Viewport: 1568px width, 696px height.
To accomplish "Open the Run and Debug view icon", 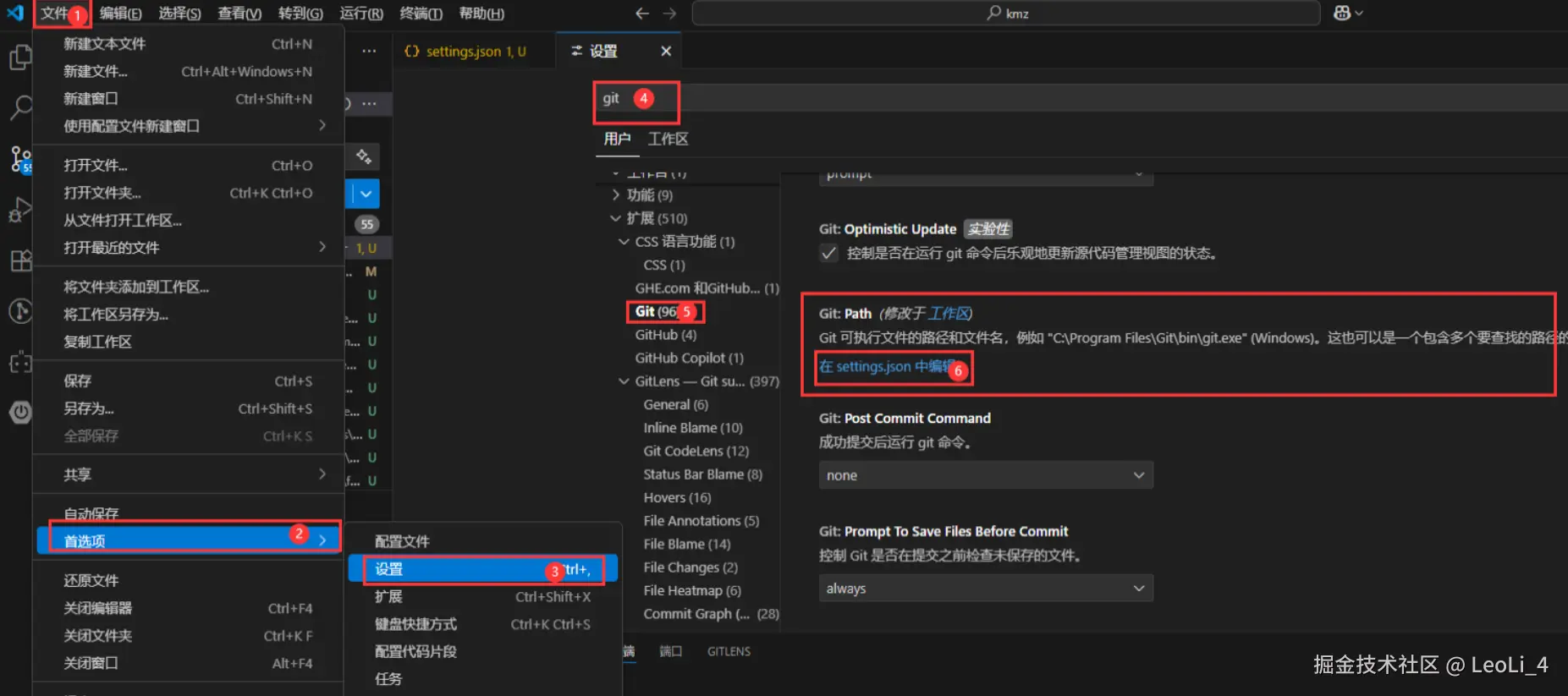I will pyautogui.click(x=20, y=209).
